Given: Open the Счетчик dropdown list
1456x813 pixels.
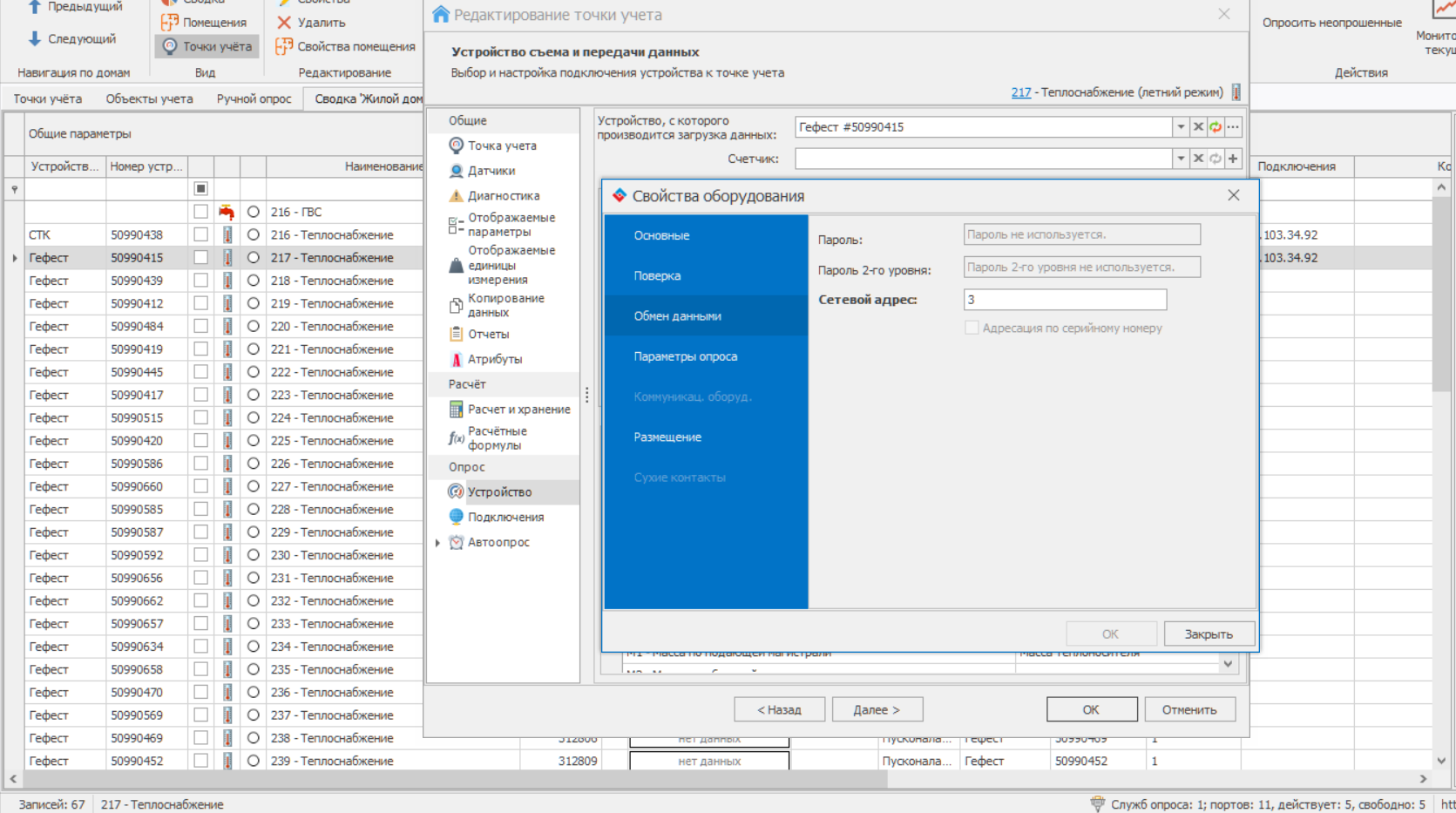Looking at the screenshot, I should point(1181,159).
